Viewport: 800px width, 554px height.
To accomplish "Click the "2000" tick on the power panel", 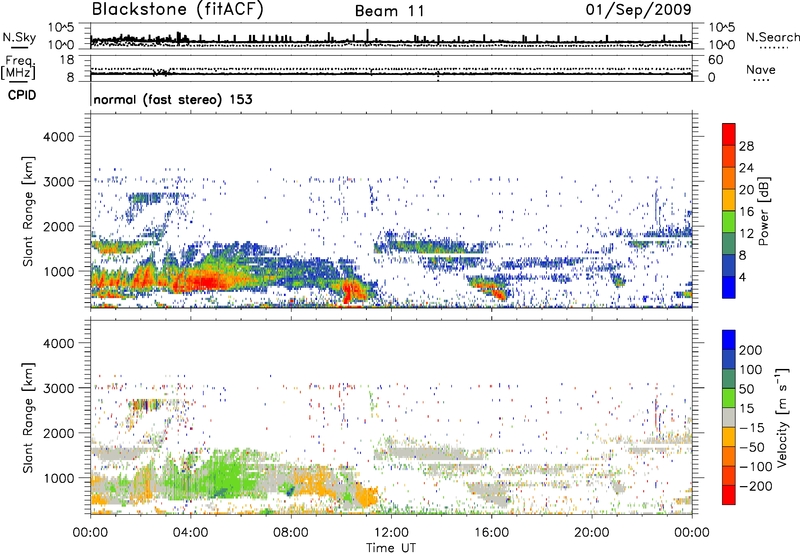I will click(58, 226).
